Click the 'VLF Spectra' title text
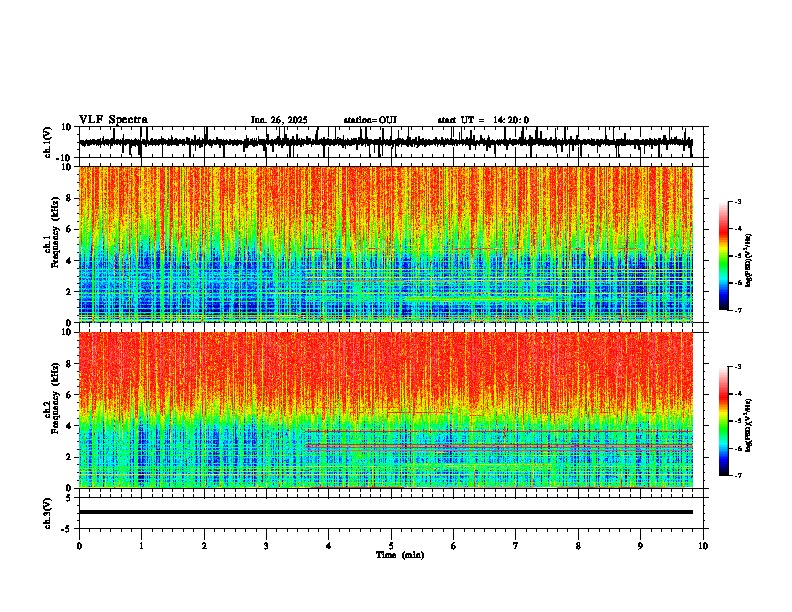 click(113, 120)
